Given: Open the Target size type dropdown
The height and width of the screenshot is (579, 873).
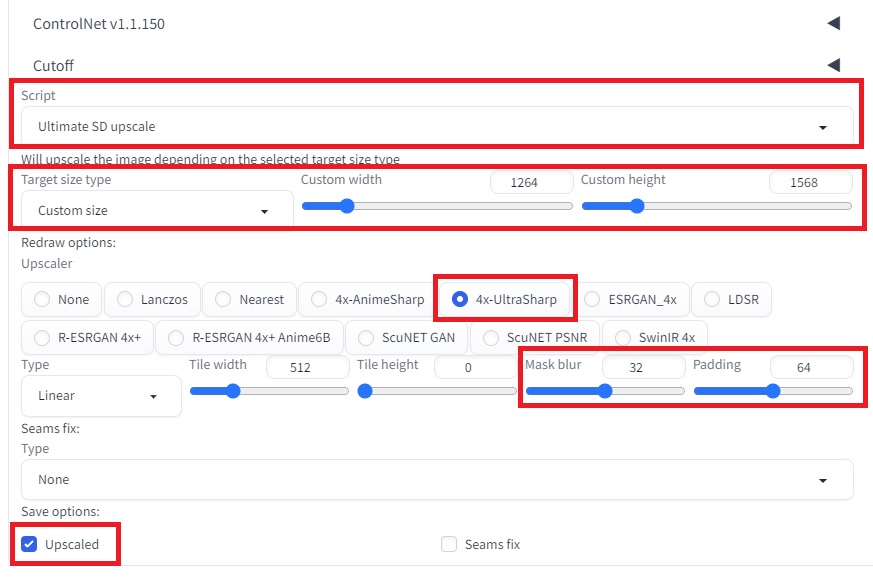Looking at the screenshot, I should point(157,210).
